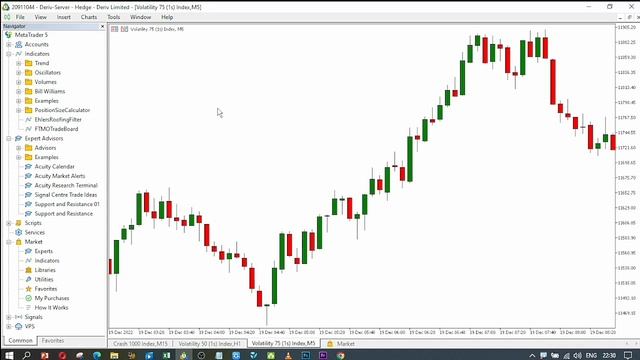Click the Market shopping bag icon in Navigator
This screenshot has width=640, height=360.
click(x=19, y=242)
